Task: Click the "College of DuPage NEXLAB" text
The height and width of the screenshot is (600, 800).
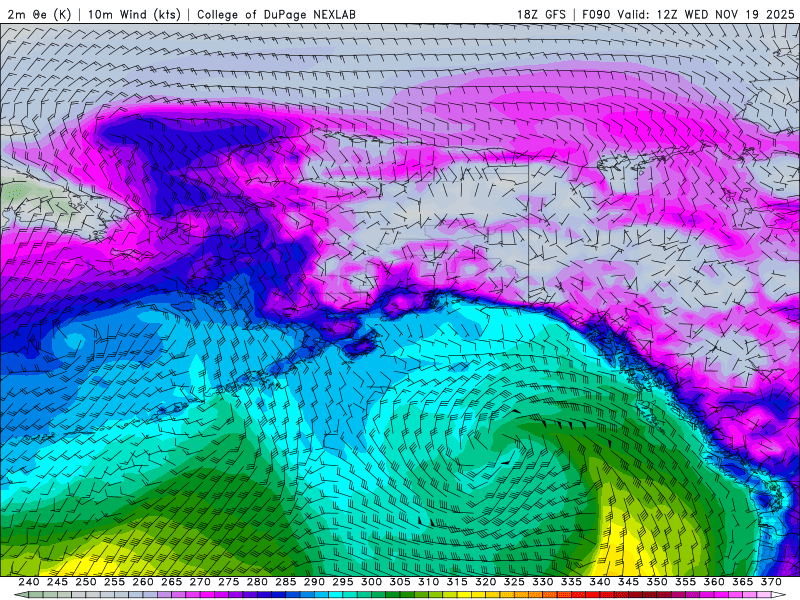Action: click(x=276, y=14)
